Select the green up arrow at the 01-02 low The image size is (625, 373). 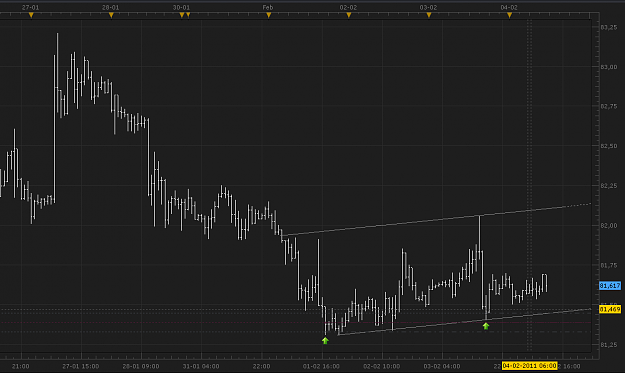click(x=325, y=341)
